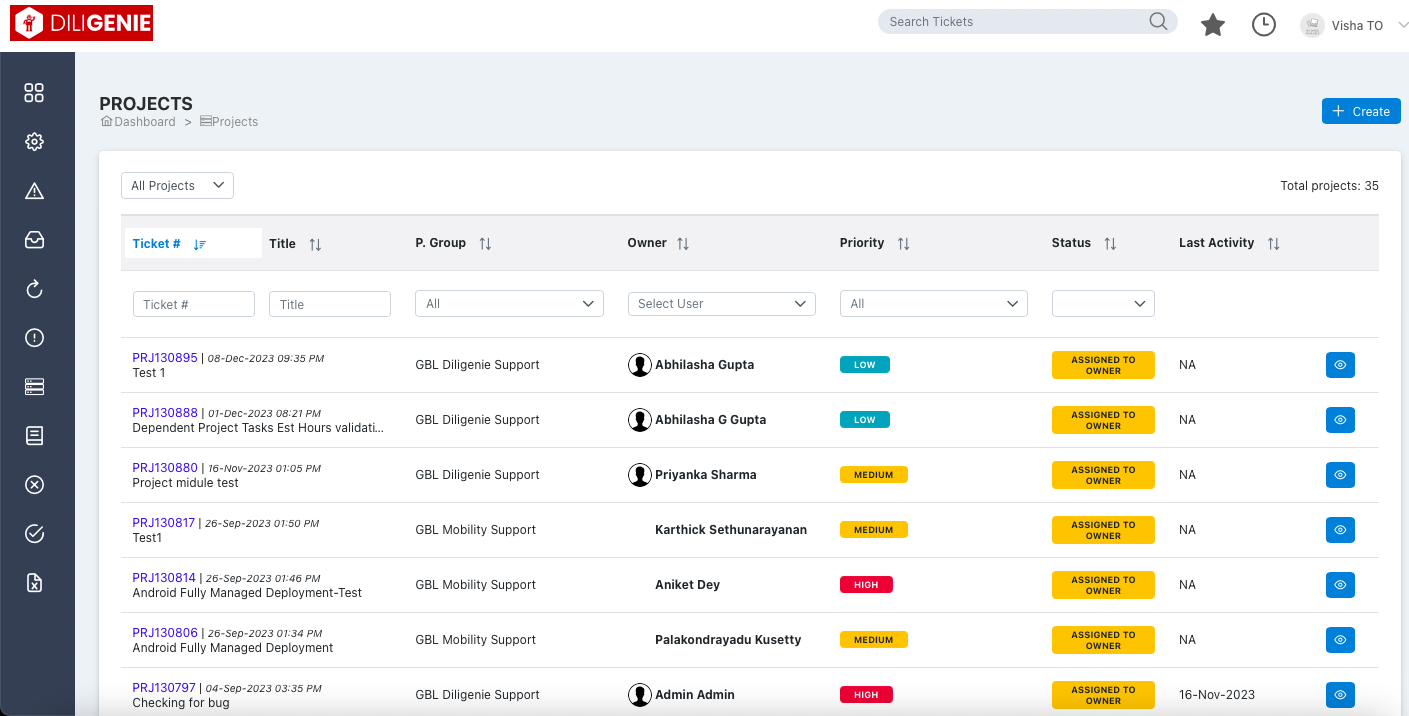The height and width of the screenshot is (716, 1409).
Task: Open the Dashboard grid icon in sidebar
Action: point(34,92)
